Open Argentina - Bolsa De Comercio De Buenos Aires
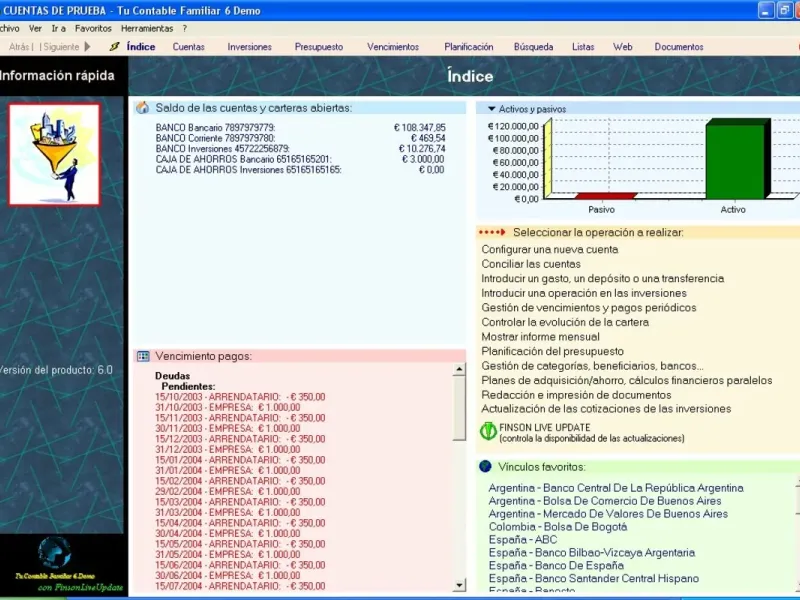Screen dimensions: 800x600 tap(605, 501)
